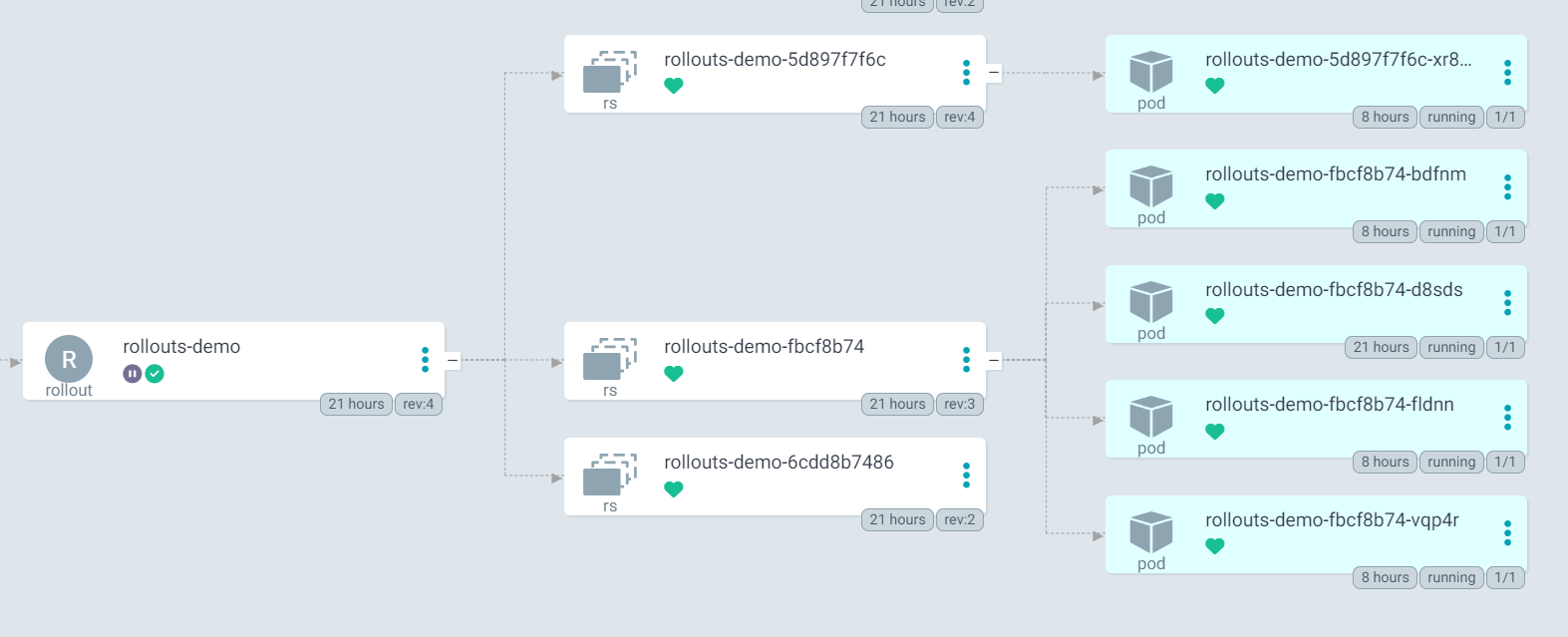Click the rev:4 tag on rollouts-demo rollout
This screenshot has height=637, width=1568.
click(419, 404)
